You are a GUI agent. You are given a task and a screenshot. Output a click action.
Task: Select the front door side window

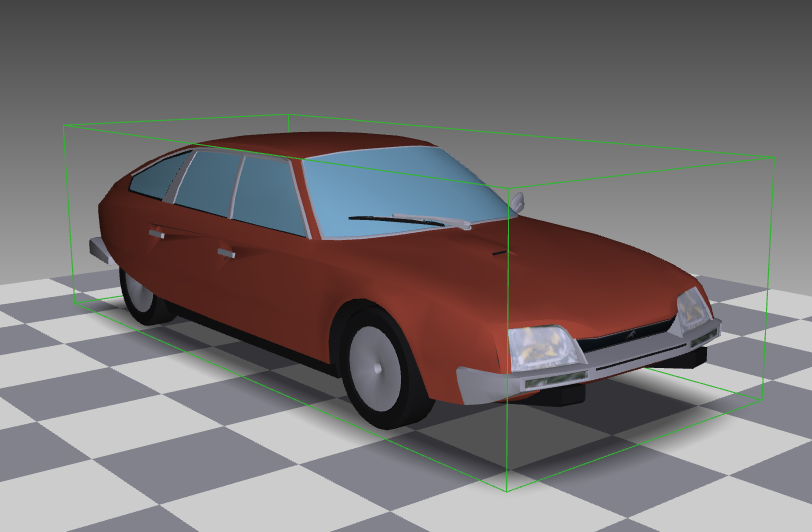(269, 196)
